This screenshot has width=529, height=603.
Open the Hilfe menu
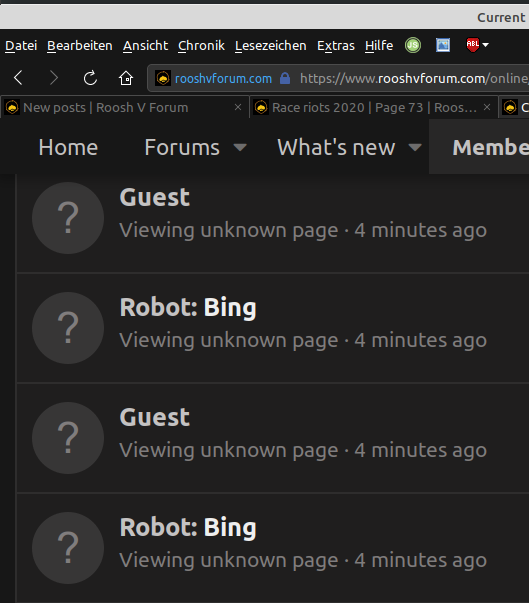379,46
